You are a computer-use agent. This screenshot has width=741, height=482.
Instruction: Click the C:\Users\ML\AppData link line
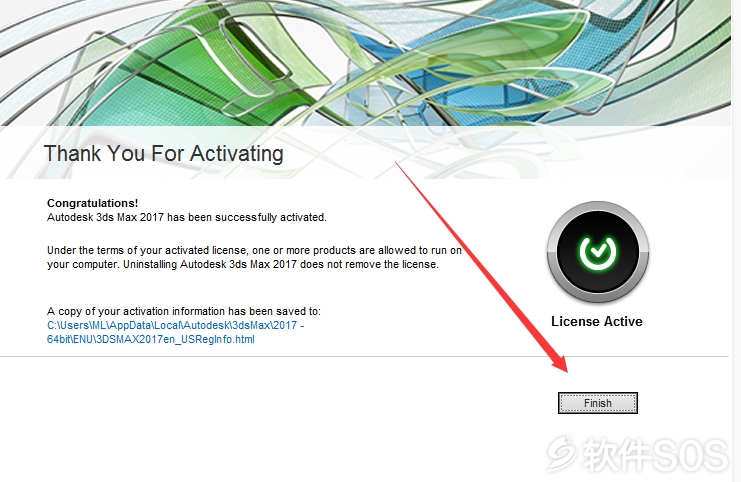pyautogui.click(x=175, y=325)
